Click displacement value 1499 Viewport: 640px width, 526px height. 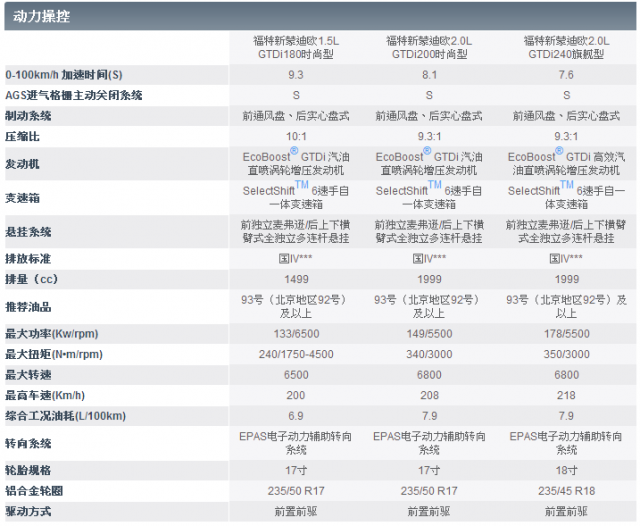coord(296,280)
